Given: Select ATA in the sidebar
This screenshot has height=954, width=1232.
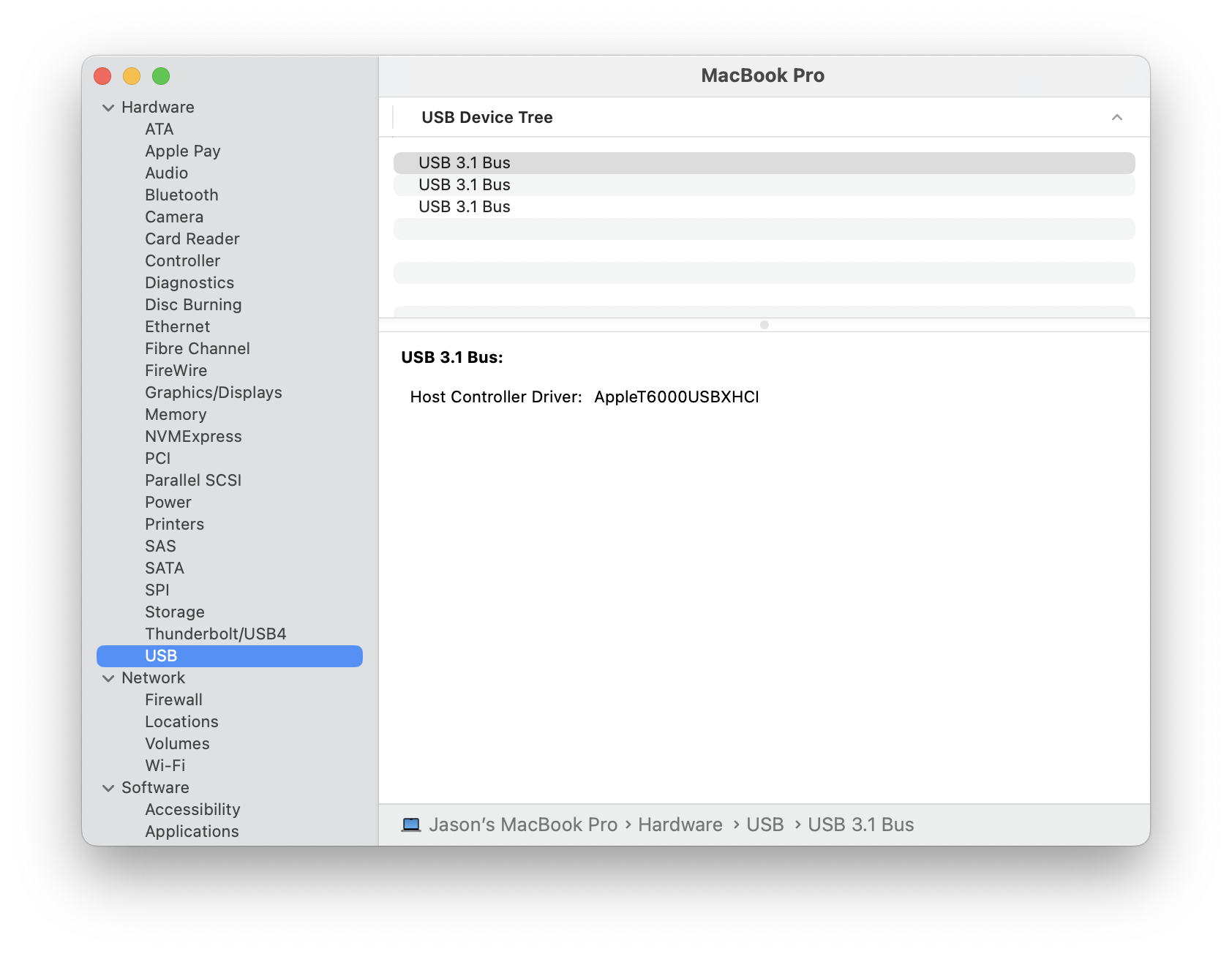Looking at the screenshot, I should (159, 129).
